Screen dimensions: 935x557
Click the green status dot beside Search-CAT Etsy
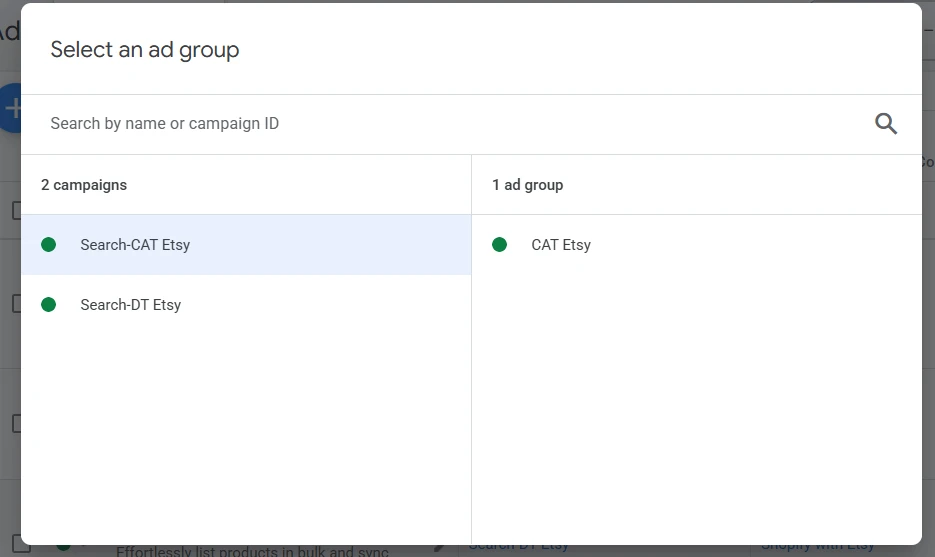click(x=48, y=245)
